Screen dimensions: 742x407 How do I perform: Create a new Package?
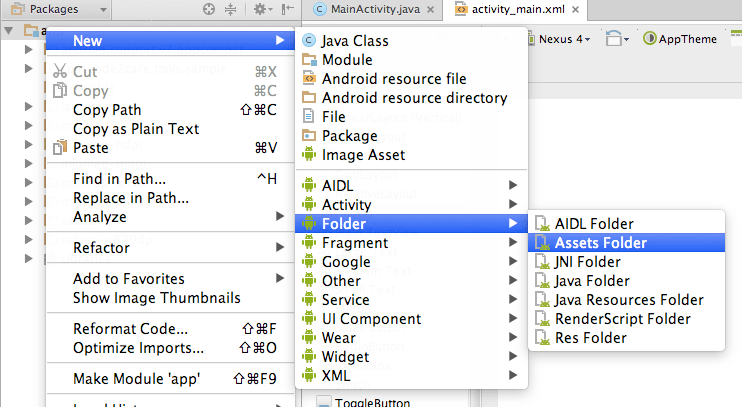click(411, 136)
